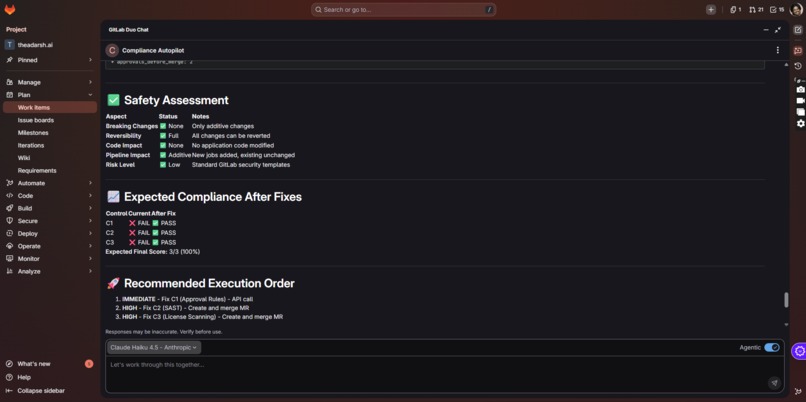Click the send message arrow button

pos(774,383)
